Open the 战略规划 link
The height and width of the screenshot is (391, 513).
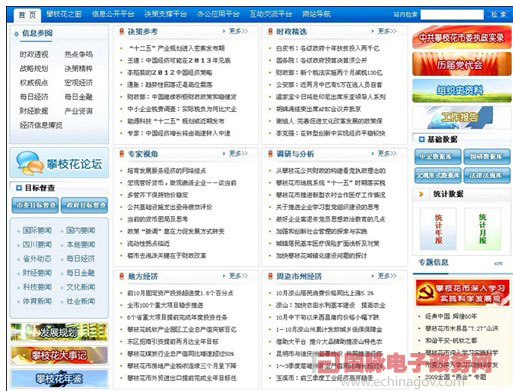[34, 69]
